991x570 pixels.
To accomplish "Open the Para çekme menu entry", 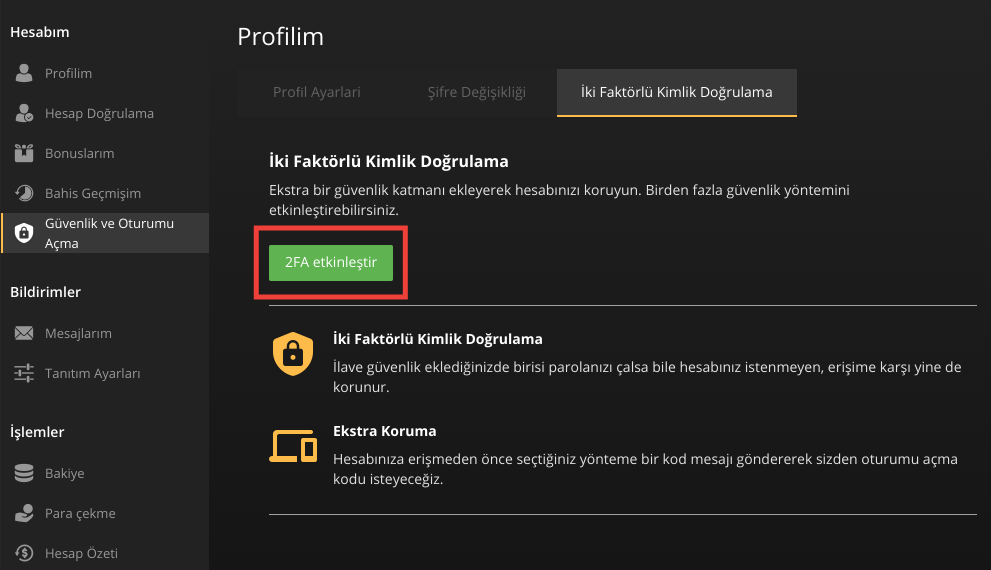I will pos(80,514).
